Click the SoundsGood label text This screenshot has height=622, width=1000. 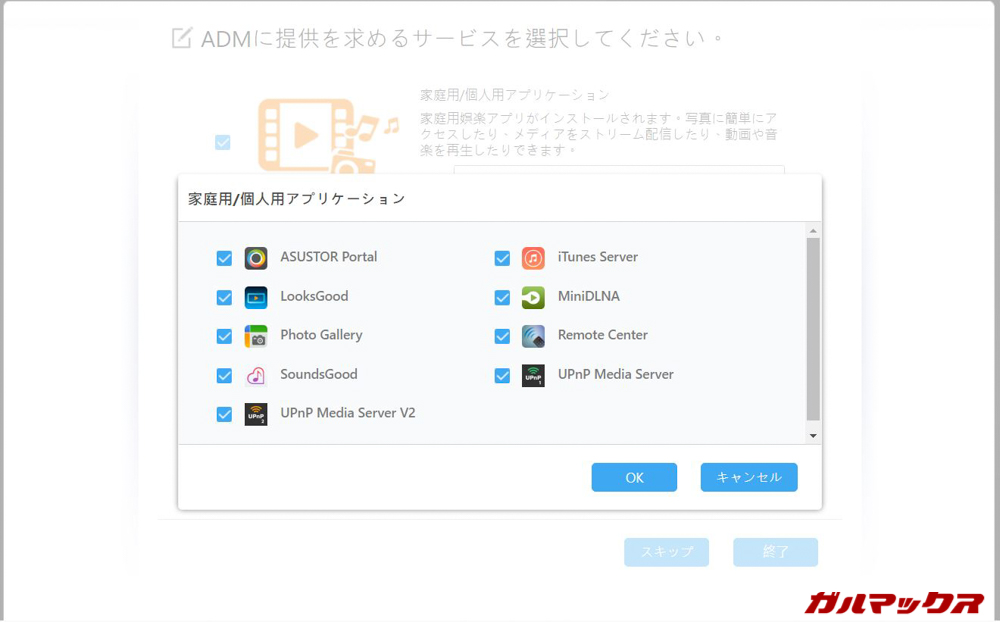(318, 374)
